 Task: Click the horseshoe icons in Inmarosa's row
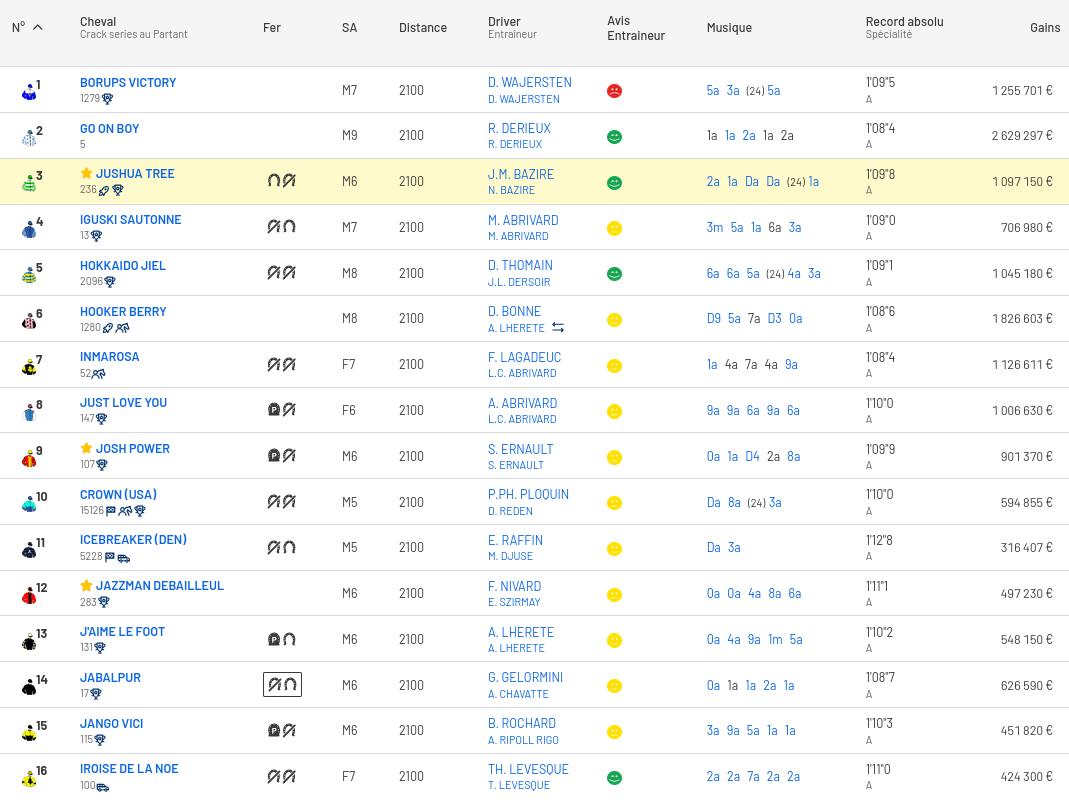pyautogui.click(x=281, y=365)
